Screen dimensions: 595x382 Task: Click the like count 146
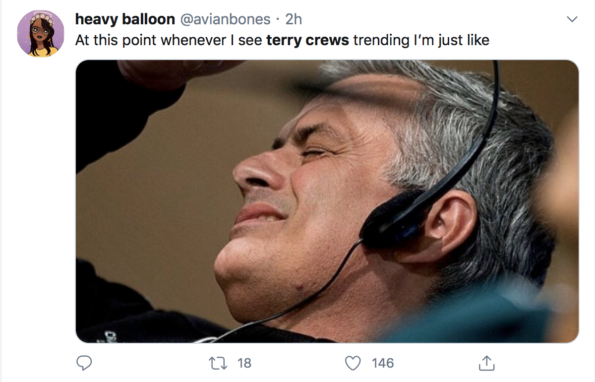pyautogui.click(x=382, y=363)
